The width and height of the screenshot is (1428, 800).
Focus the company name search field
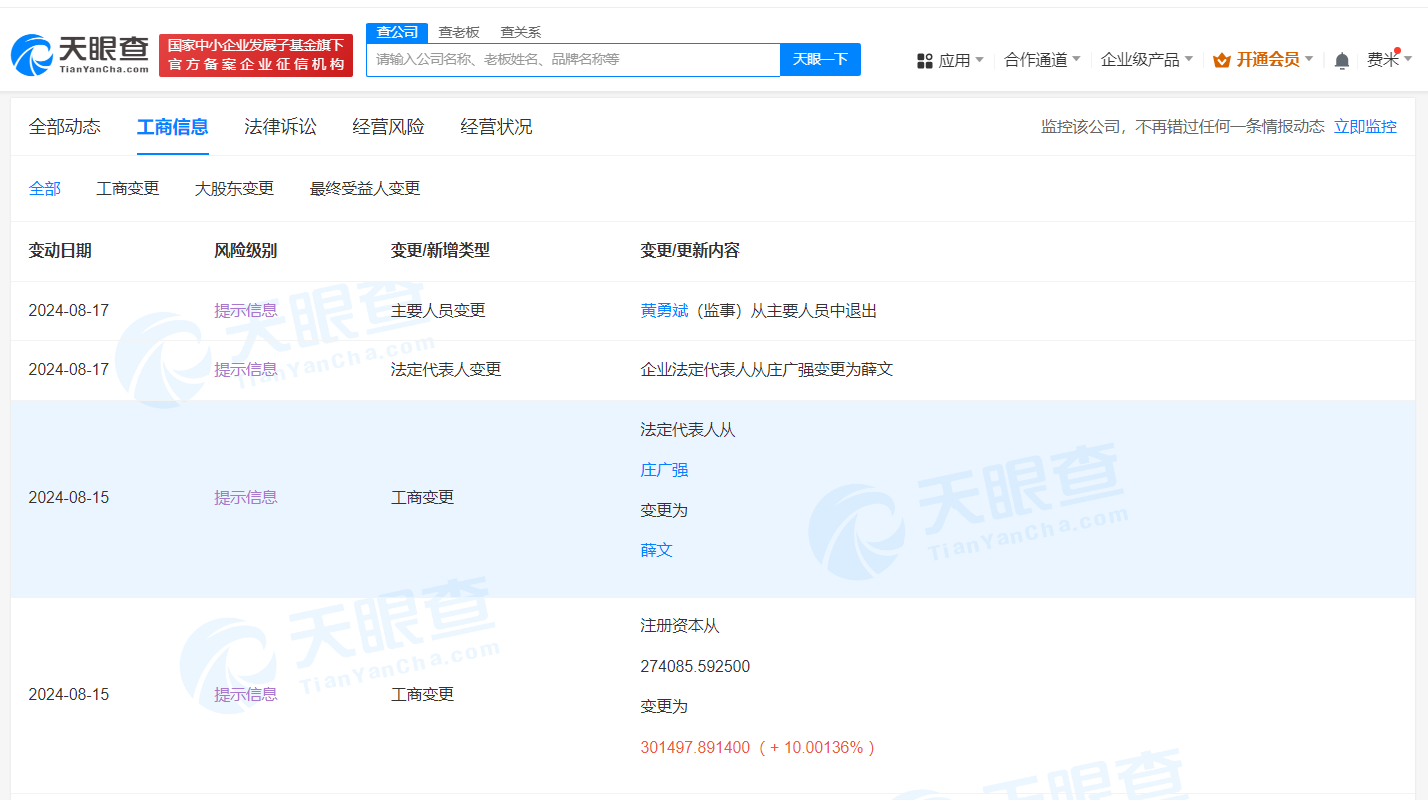(572, 60)
